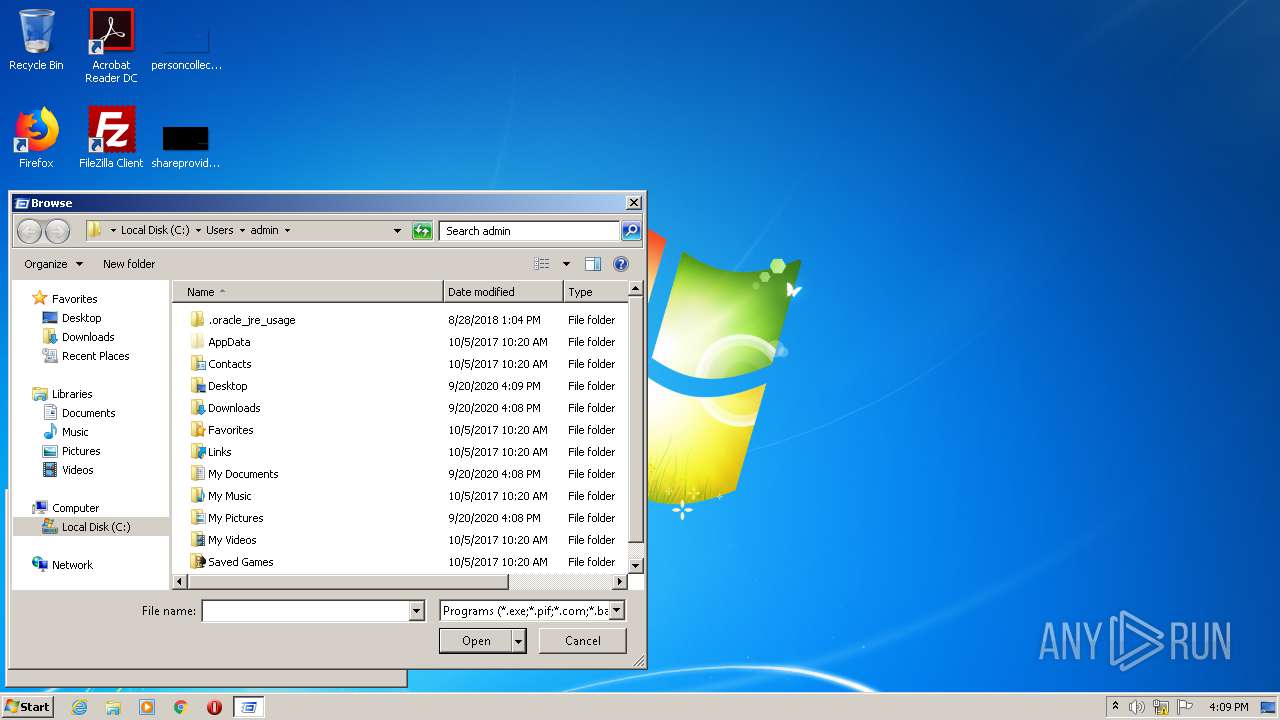
Task: Select Local Disk (C:) in navigation pane
Action: pos(96,527)
